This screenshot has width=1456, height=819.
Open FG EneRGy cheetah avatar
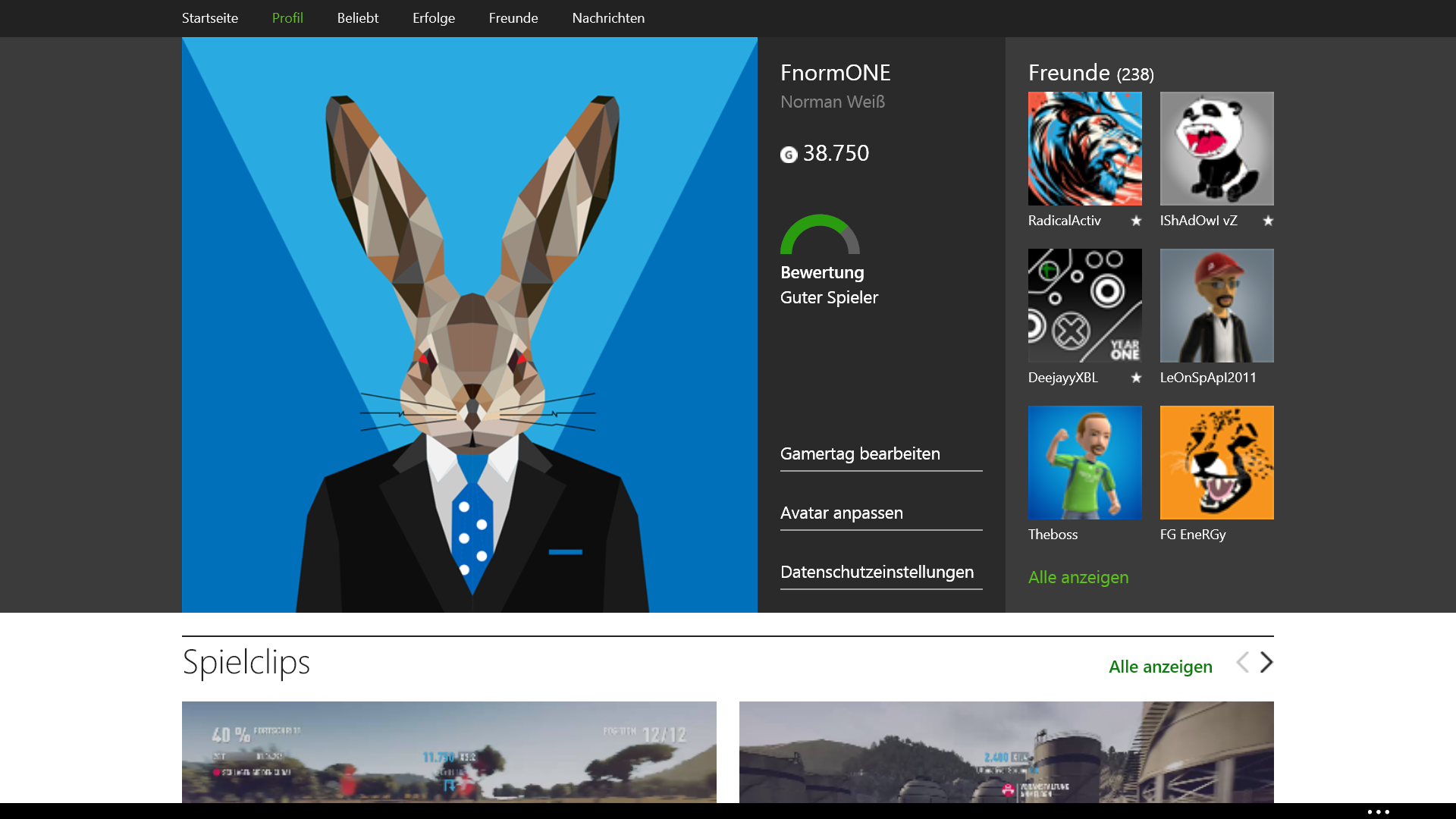pyautogui.click(x=1216, y=463)
